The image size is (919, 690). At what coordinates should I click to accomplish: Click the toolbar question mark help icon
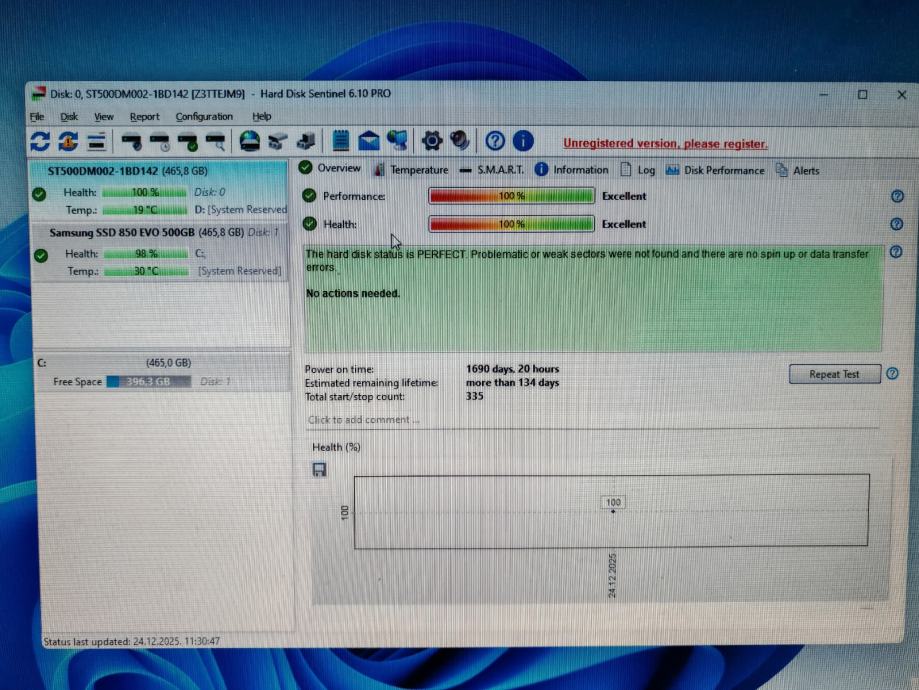(495, 141)
